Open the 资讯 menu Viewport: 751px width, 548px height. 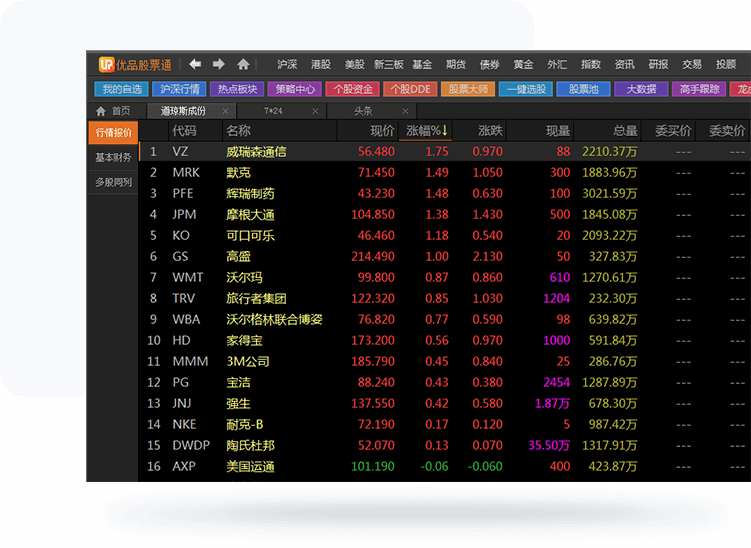click(x=625, y=64)
